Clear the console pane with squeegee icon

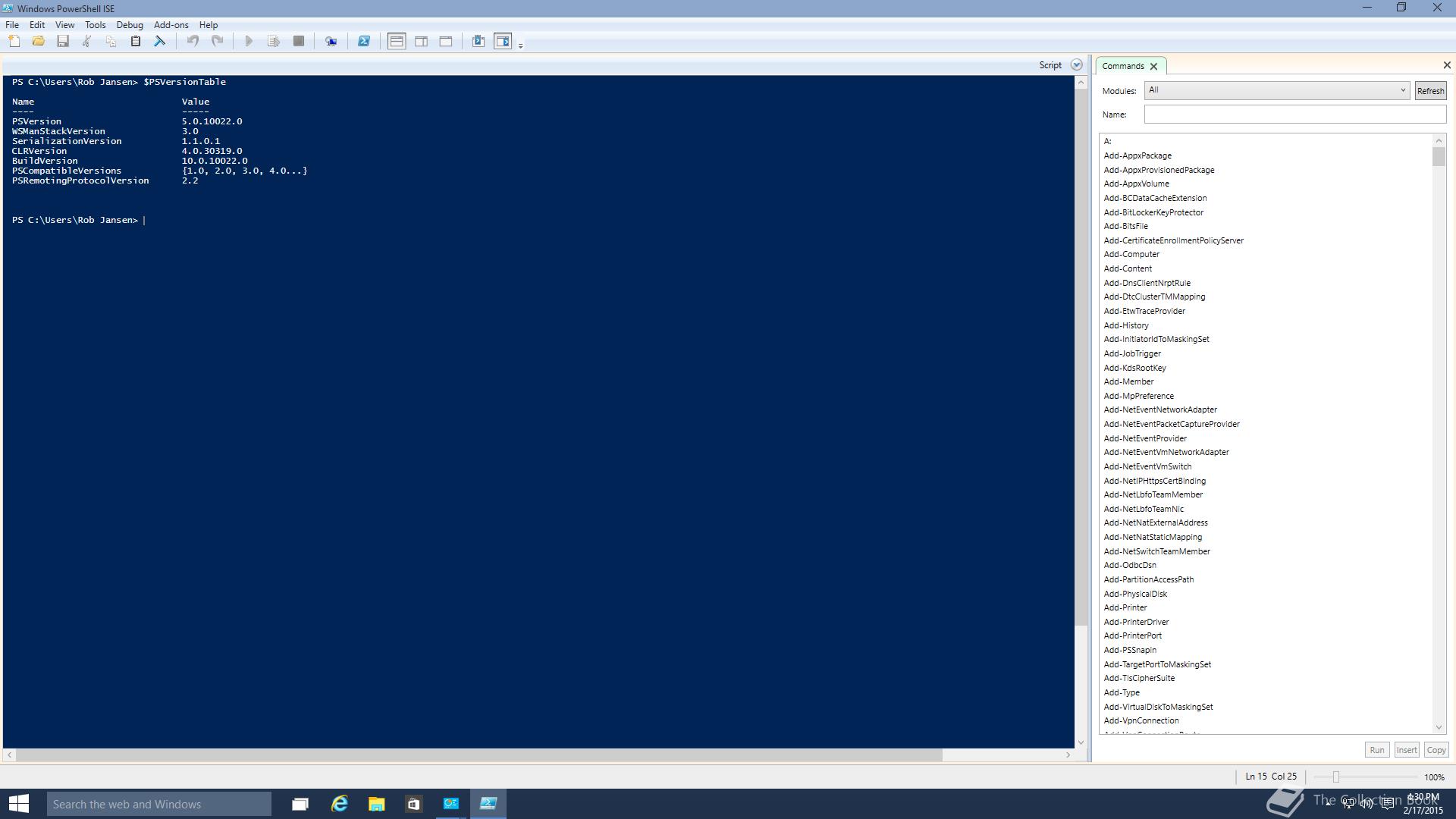[x=160, y=42]
